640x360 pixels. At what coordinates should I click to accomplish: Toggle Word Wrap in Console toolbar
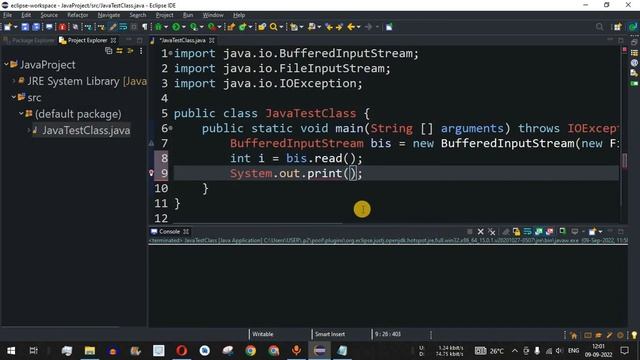pos(527,231)
